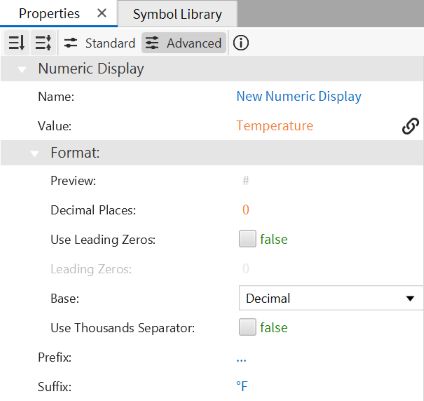Collapse the Numeric Display section
Viewport: 424px width, 401px height.
pyautogui.click(x=22, y=70)
